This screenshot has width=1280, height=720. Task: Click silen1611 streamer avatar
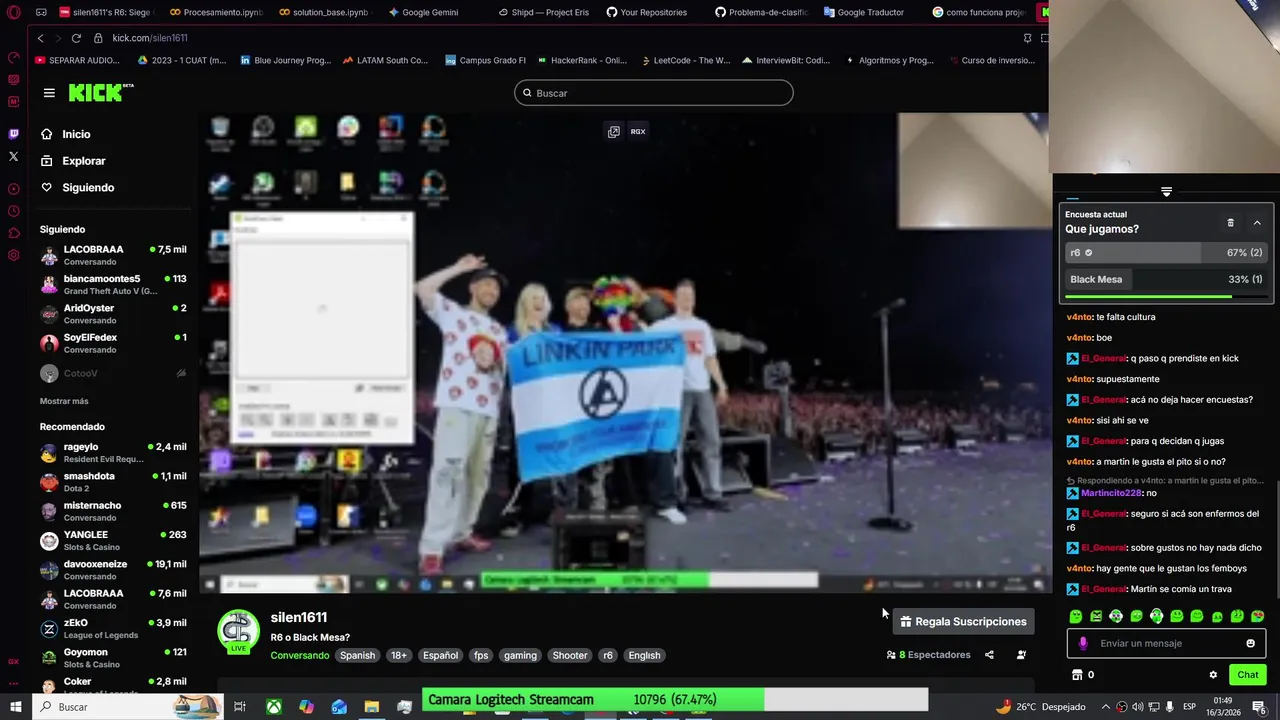coord(239,631)
